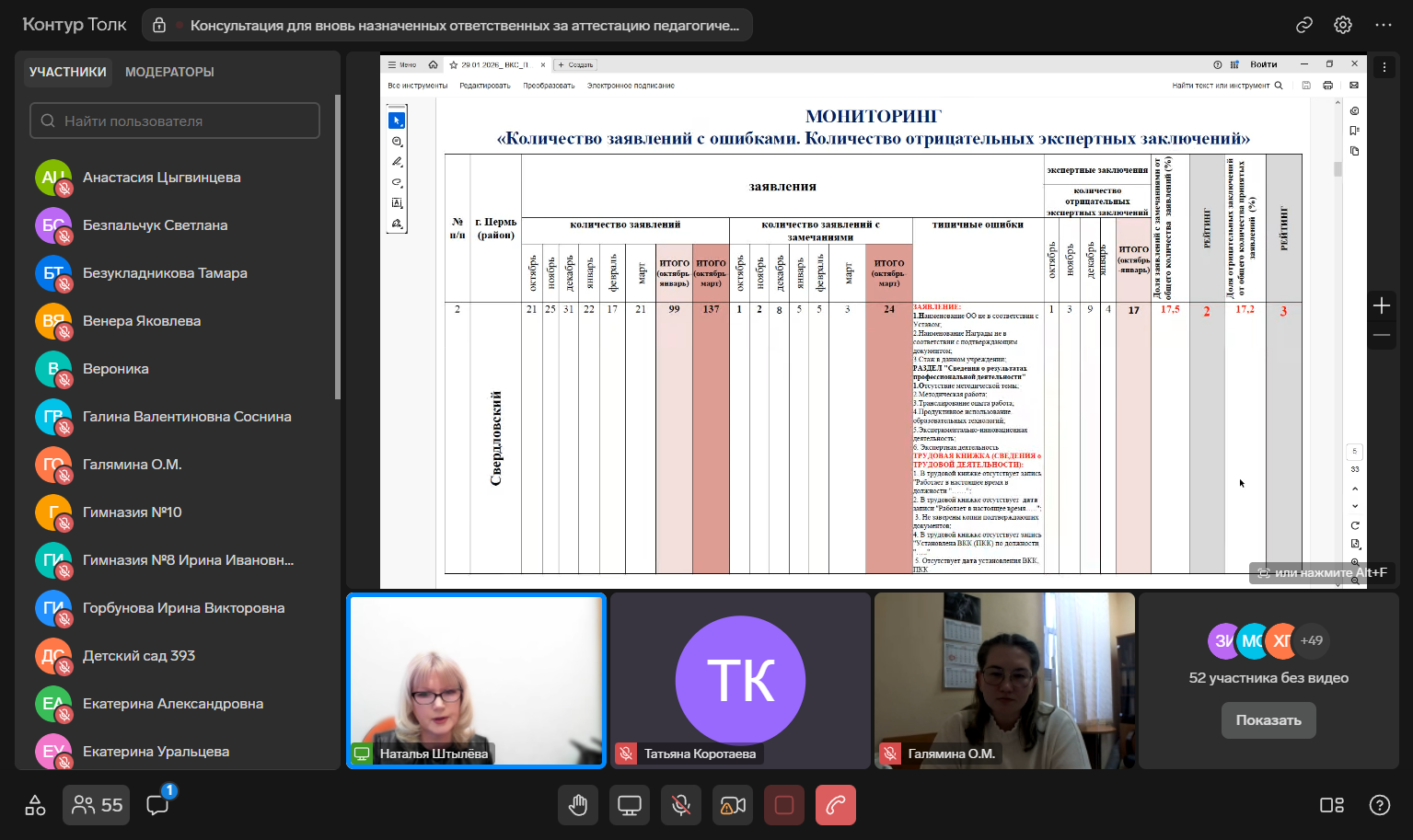The width and height of the screenshot is (1413, 840).
Task: Copy the meeting link
Action: pyautogui.click(x=1304, y=25)
